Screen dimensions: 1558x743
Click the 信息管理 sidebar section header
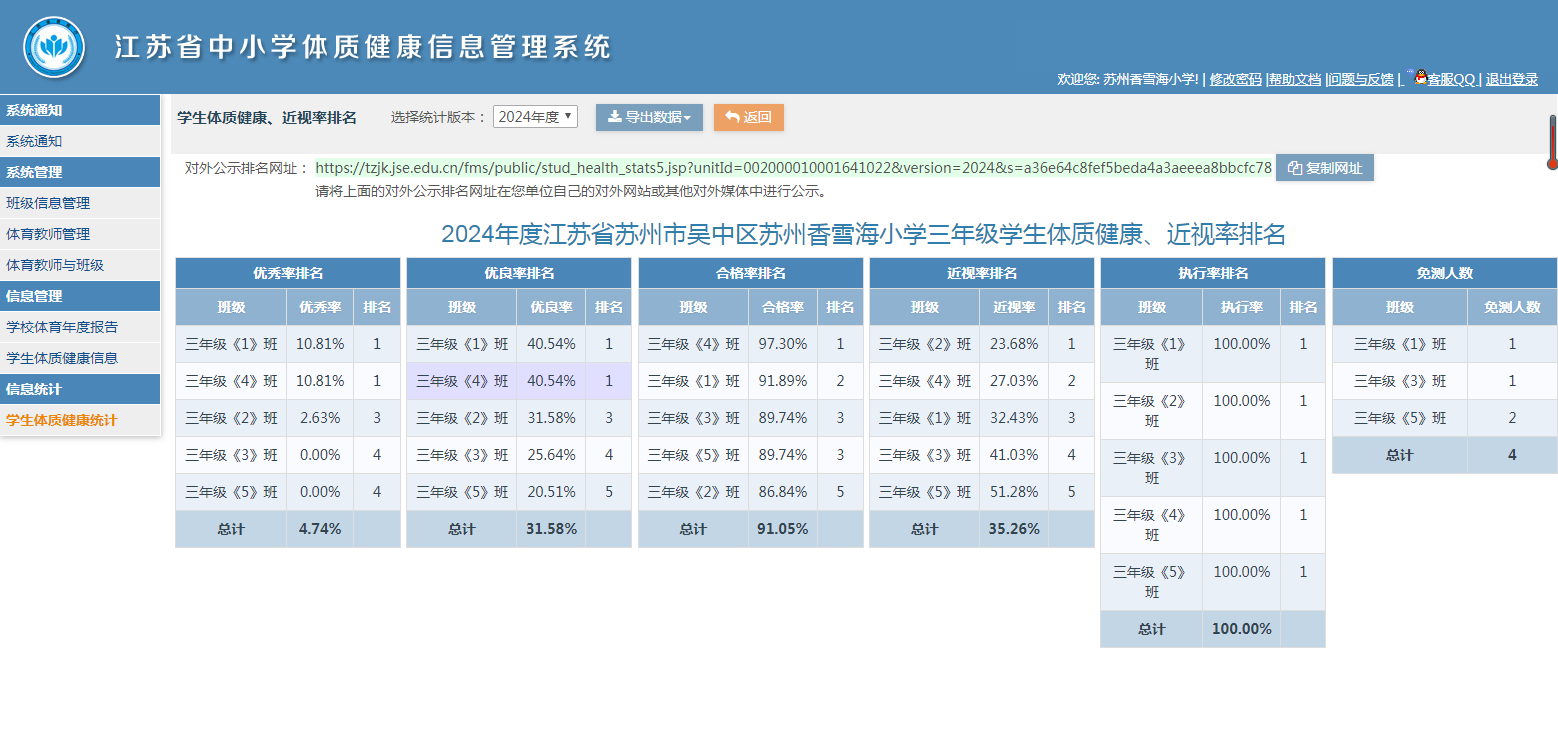[80, 296]
